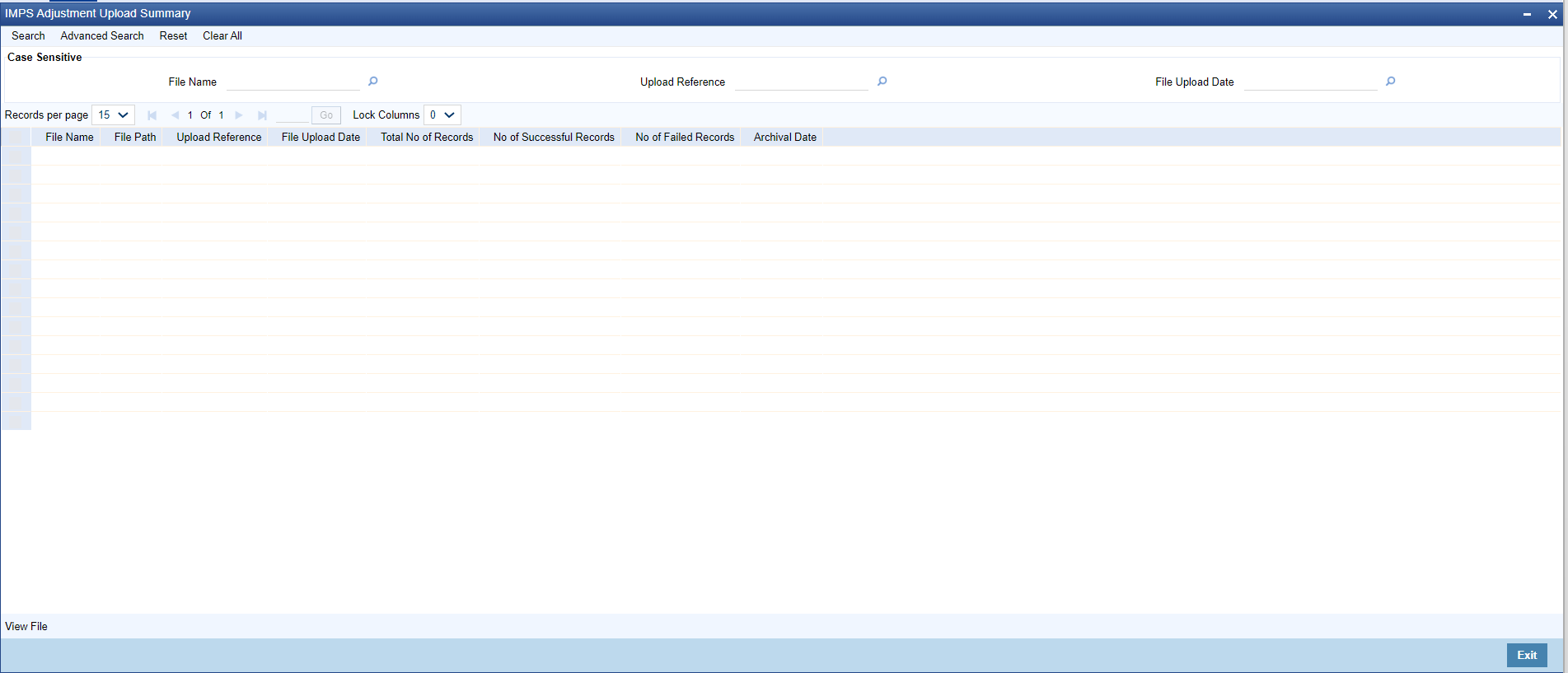This screenshot has width=1568, height=673.
Task: Click the File Upload Date column header
Action: pos(321,138)
